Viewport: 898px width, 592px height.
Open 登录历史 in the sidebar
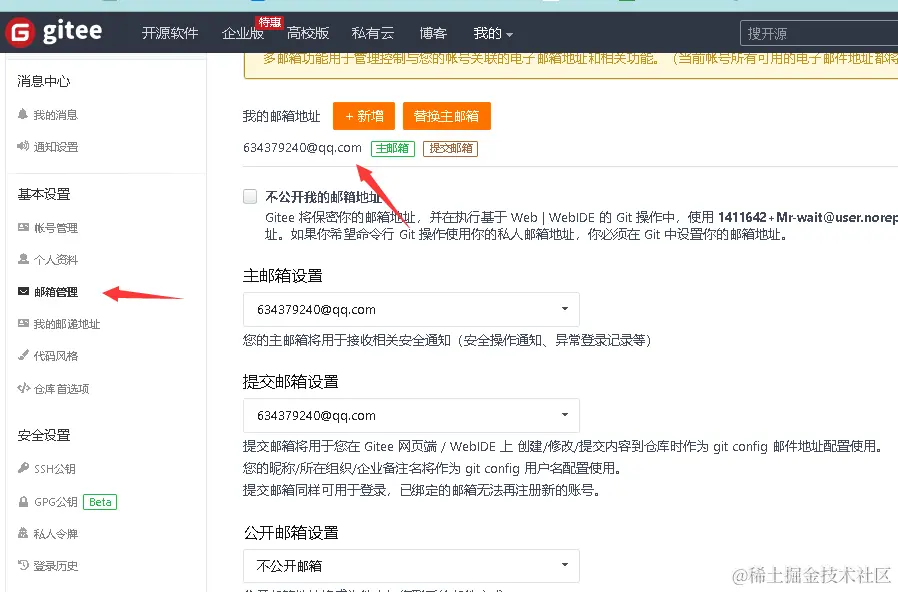(56, 566)
